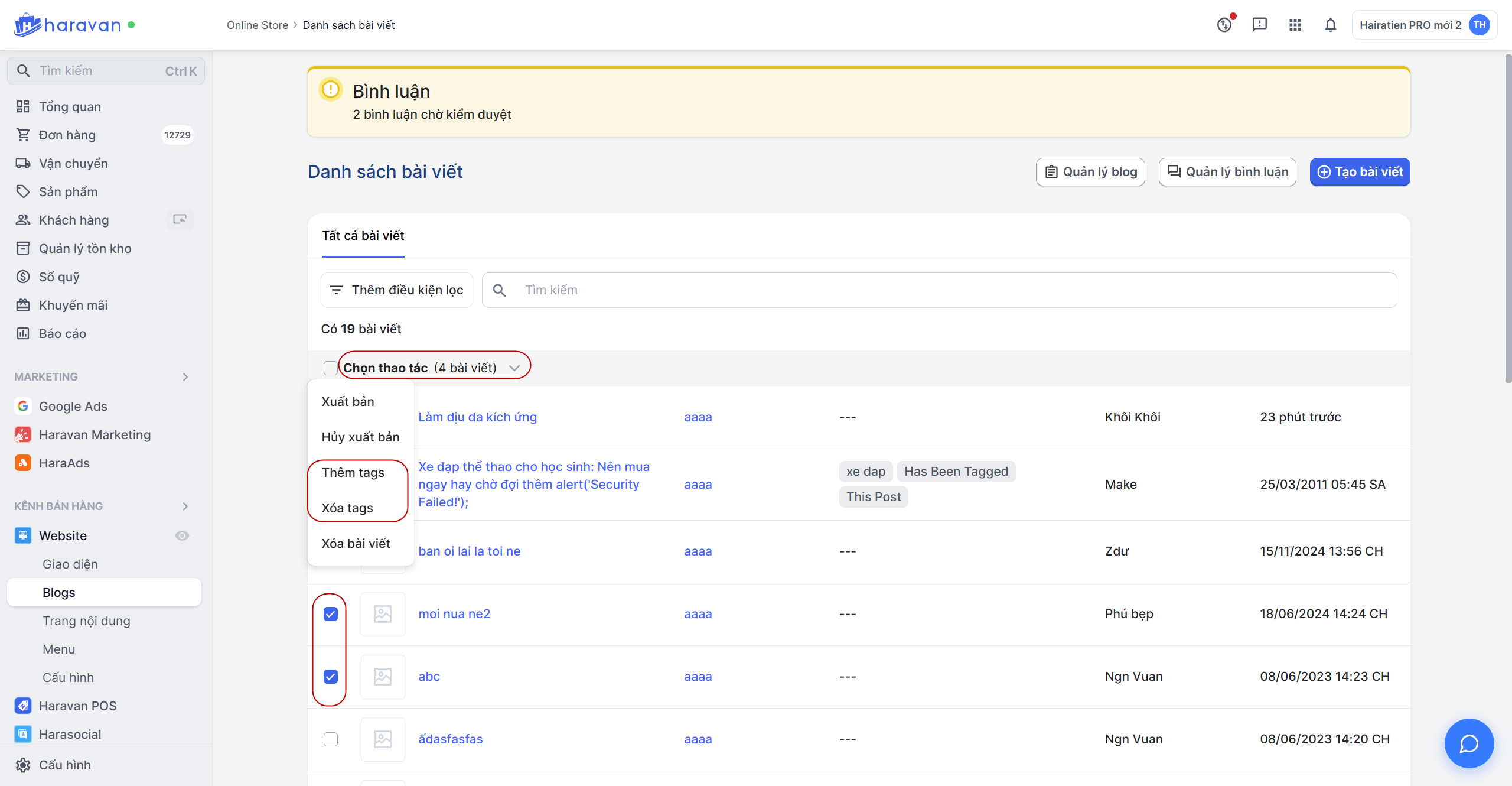Toggle the select-all posts checkbox
This screenshot has height=786, width=1512.
(x=331, y=368)
